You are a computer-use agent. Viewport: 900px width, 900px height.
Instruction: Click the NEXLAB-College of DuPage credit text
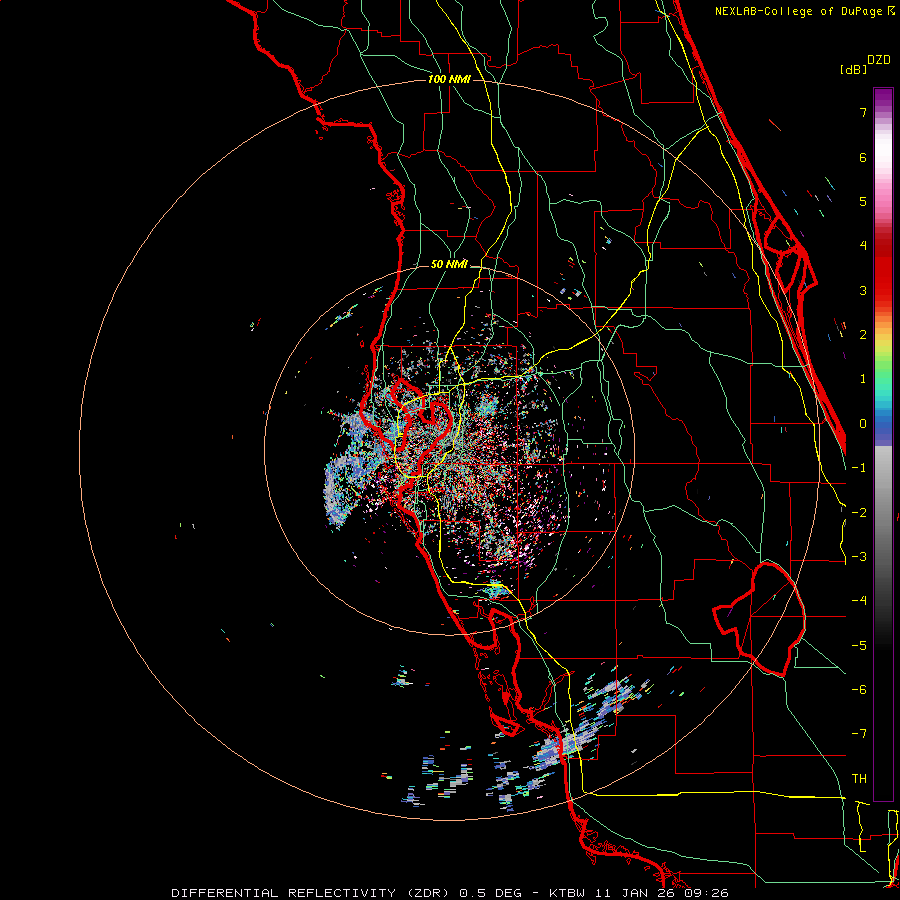pos(800,11)
